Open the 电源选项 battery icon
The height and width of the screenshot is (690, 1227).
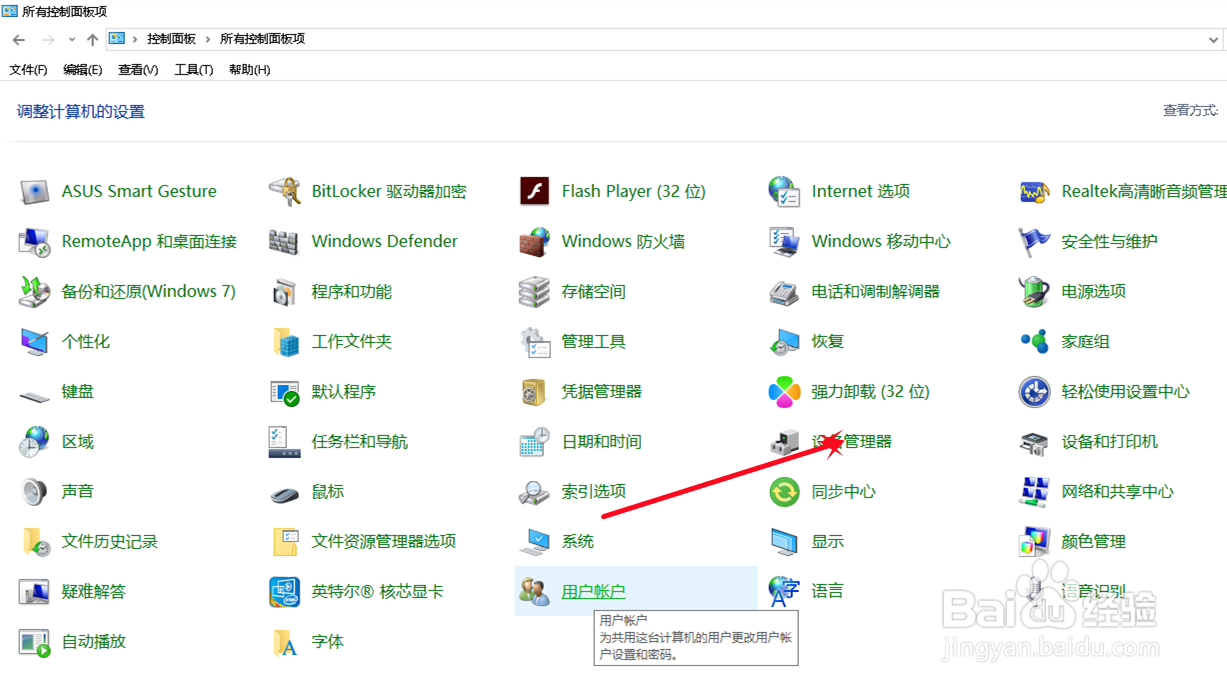(x=1035, y=291)
